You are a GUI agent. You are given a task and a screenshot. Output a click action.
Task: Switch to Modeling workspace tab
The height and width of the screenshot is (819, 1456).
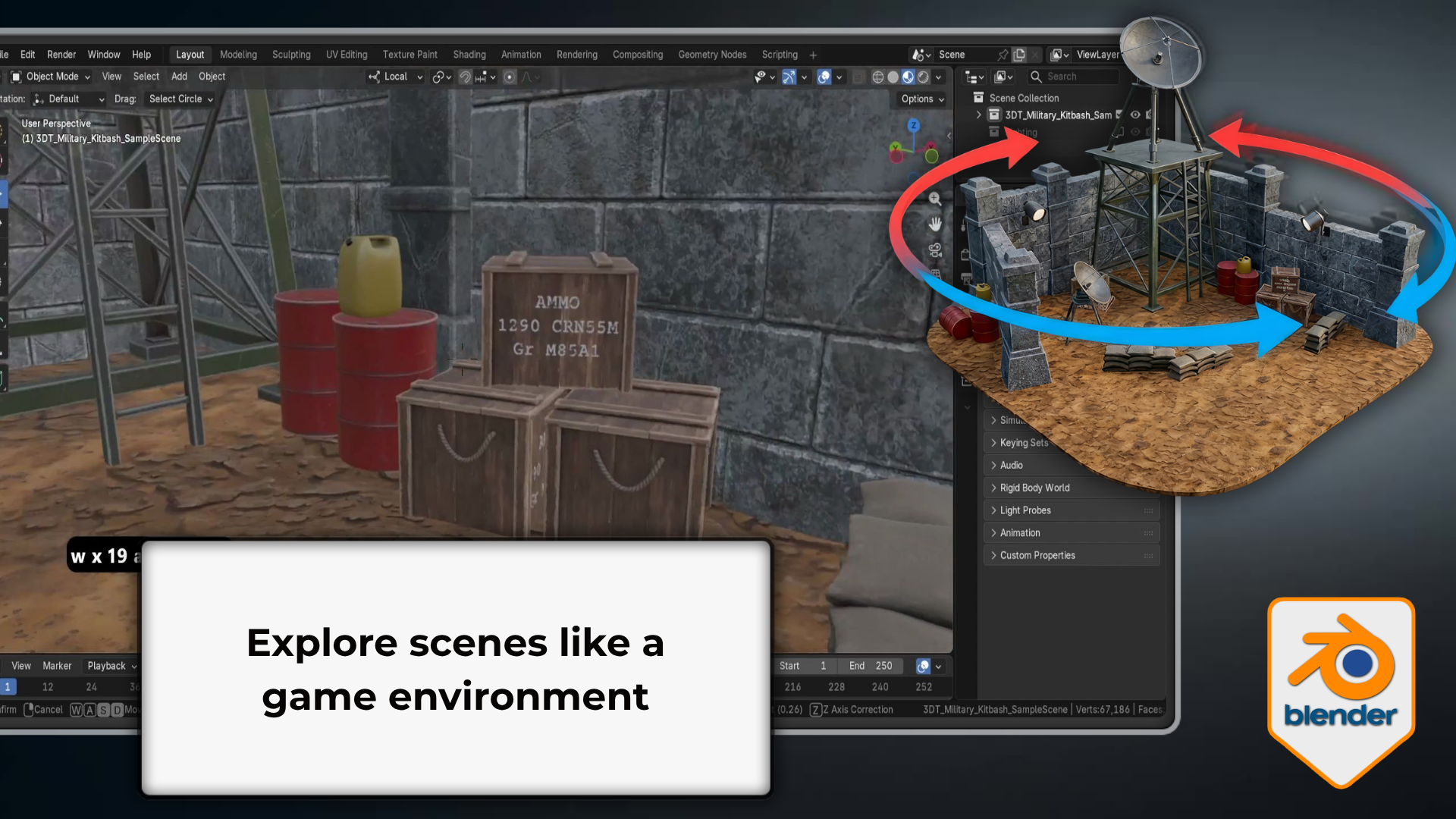(238, 55)
